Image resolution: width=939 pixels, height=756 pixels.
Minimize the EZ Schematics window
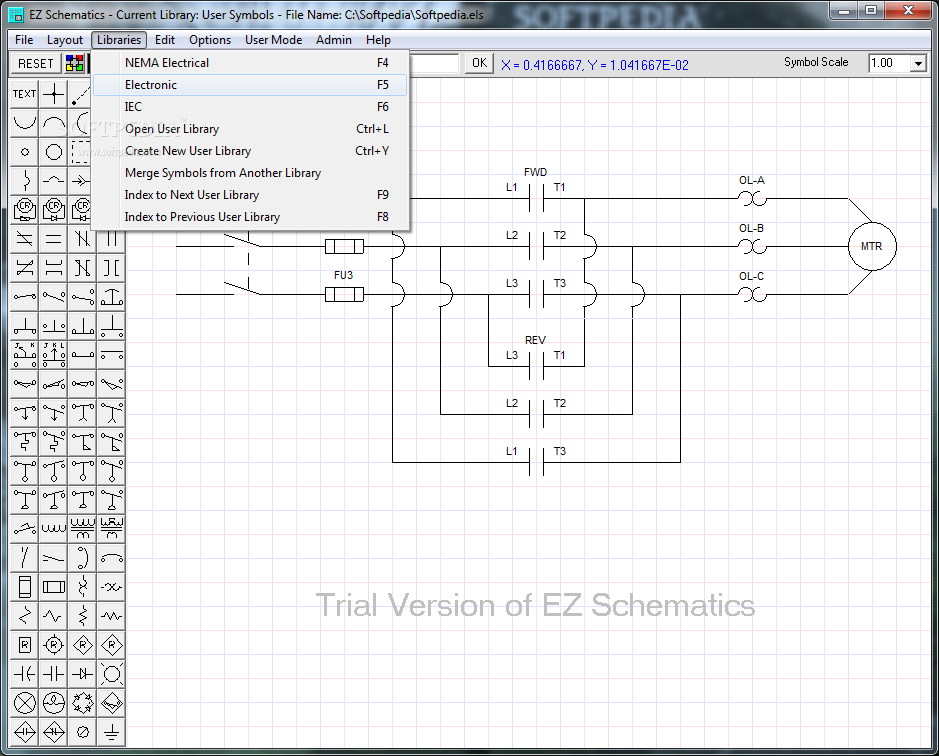click(x=844, y=10)
